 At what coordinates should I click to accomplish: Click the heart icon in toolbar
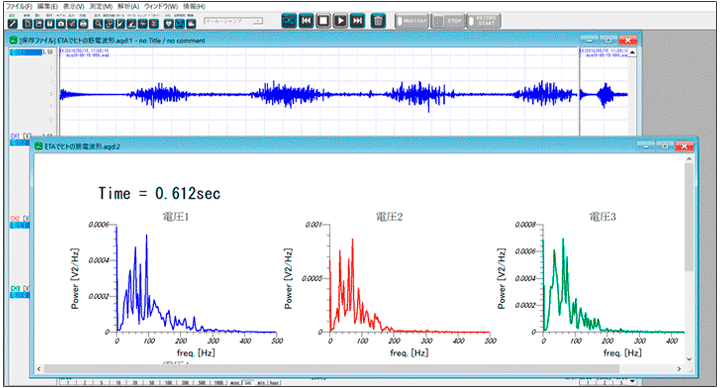(169, 24)
